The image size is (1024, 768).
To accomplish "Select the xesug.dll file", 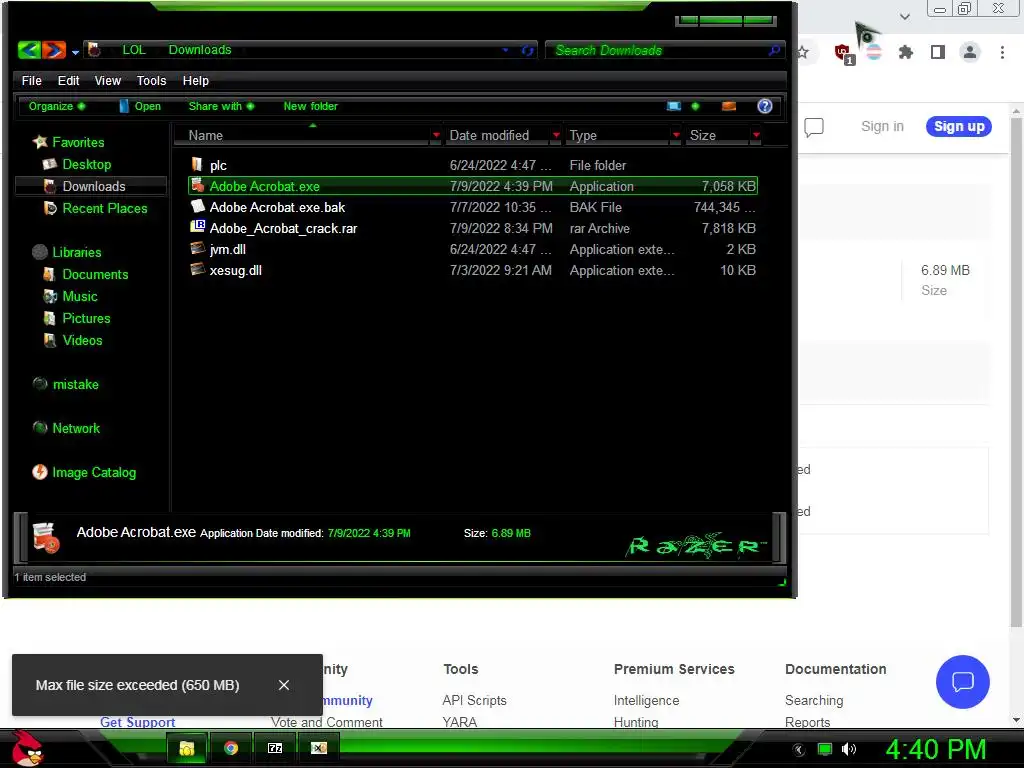I will pyautogui.click(x=473, y=270).
